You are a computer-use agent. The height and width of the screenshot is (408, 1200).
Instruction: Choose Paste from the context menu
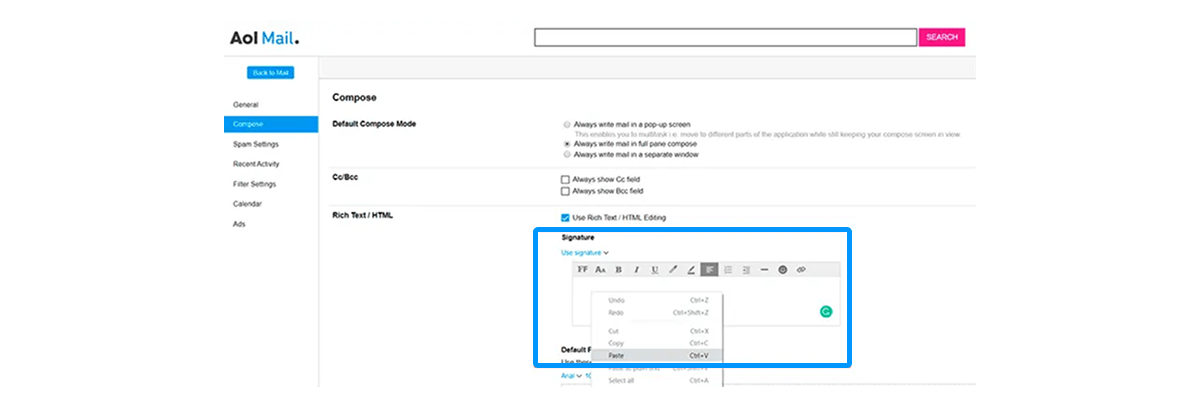(x=657, y=355)
